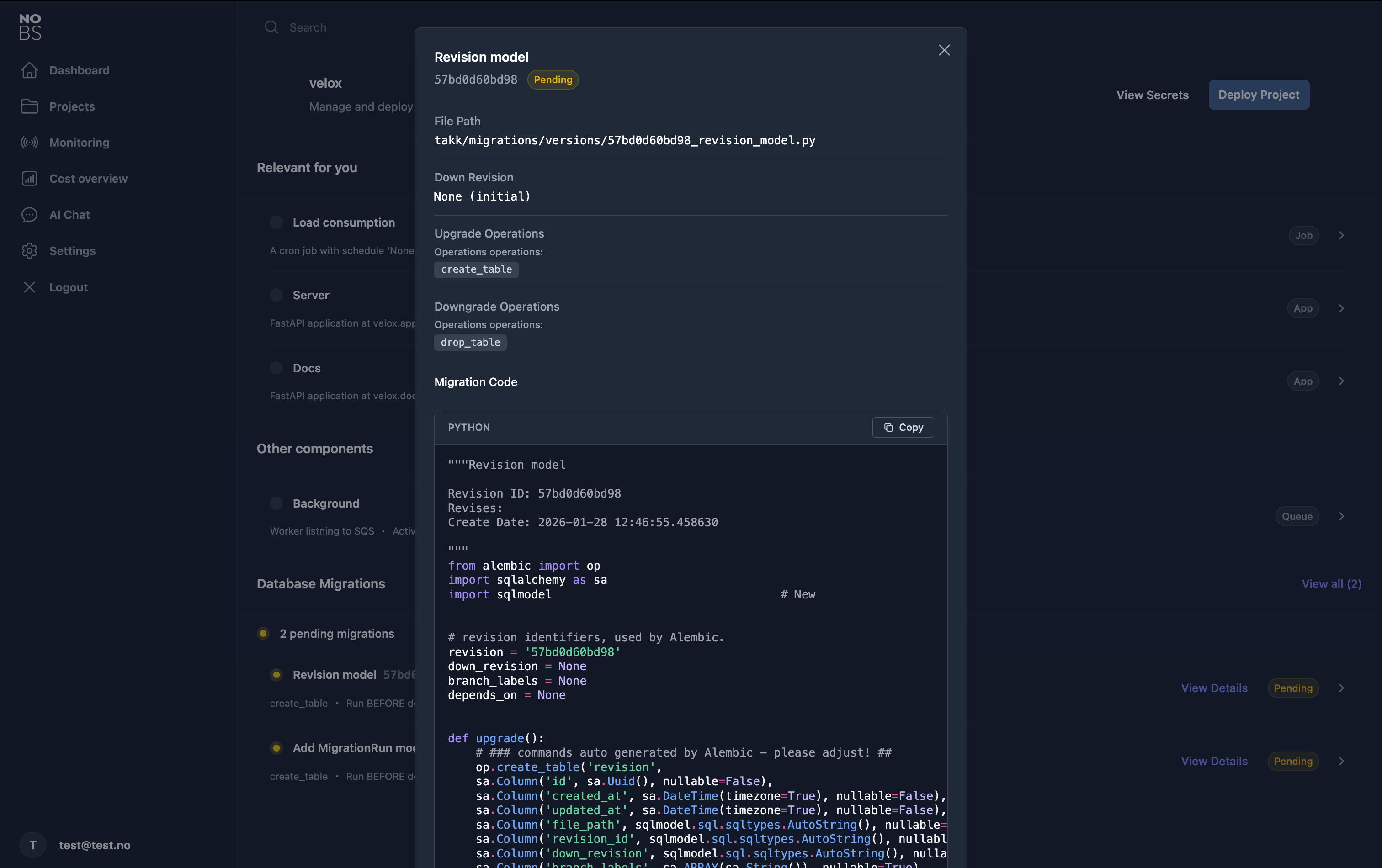Copy the Python migration code
This screenshot has height=868, width=1382.
coord(903,428)
